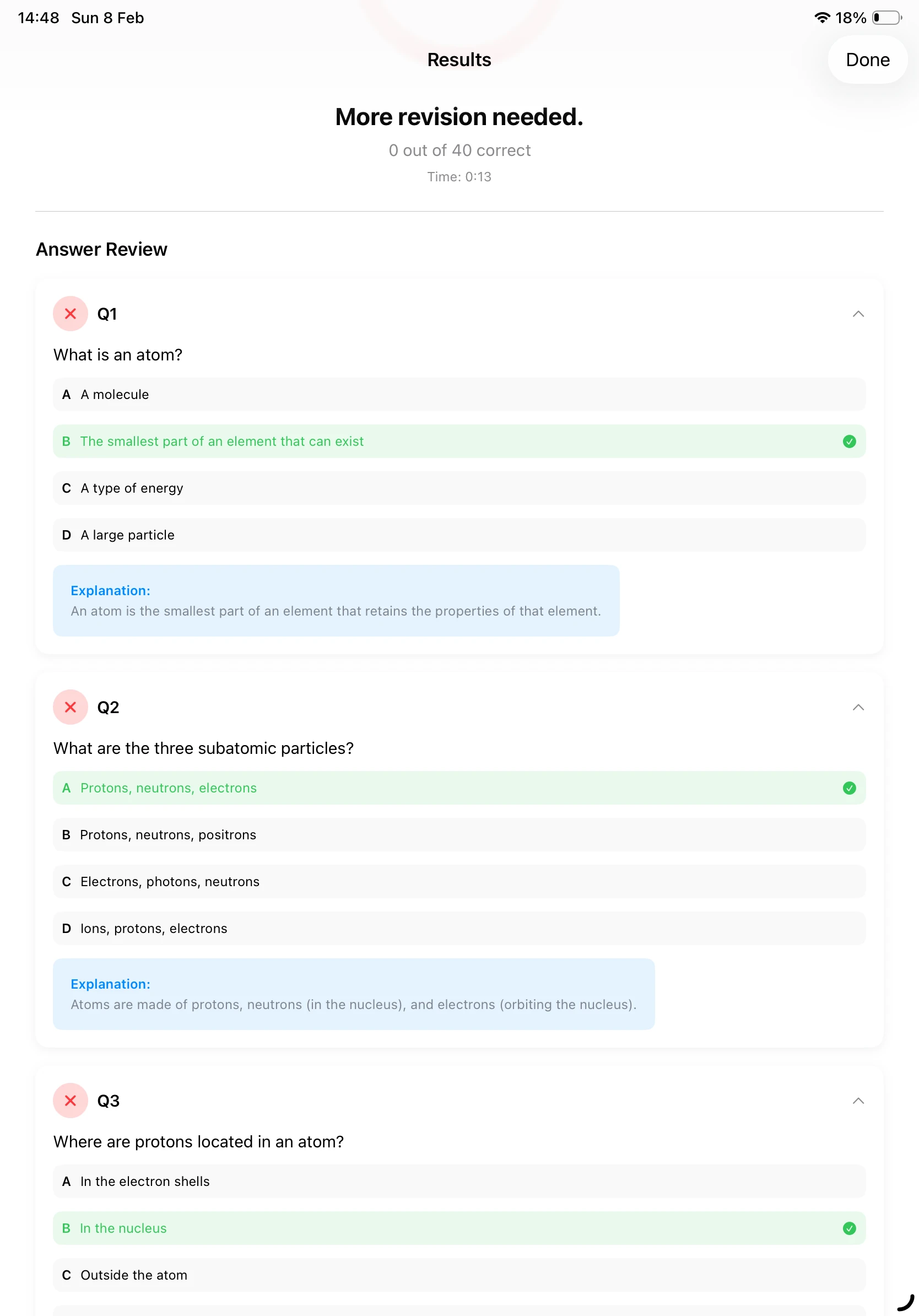919x1316 pixels.
Task: Tap Q1's blue explanation box
Action: (x=336, y=600)
